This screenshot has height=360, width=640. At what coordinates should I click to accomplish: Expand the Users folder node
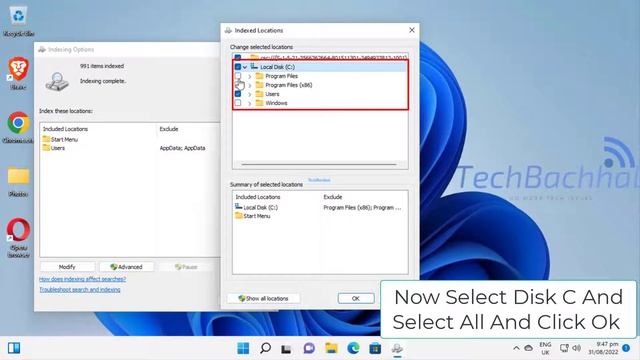coord(250,94)
